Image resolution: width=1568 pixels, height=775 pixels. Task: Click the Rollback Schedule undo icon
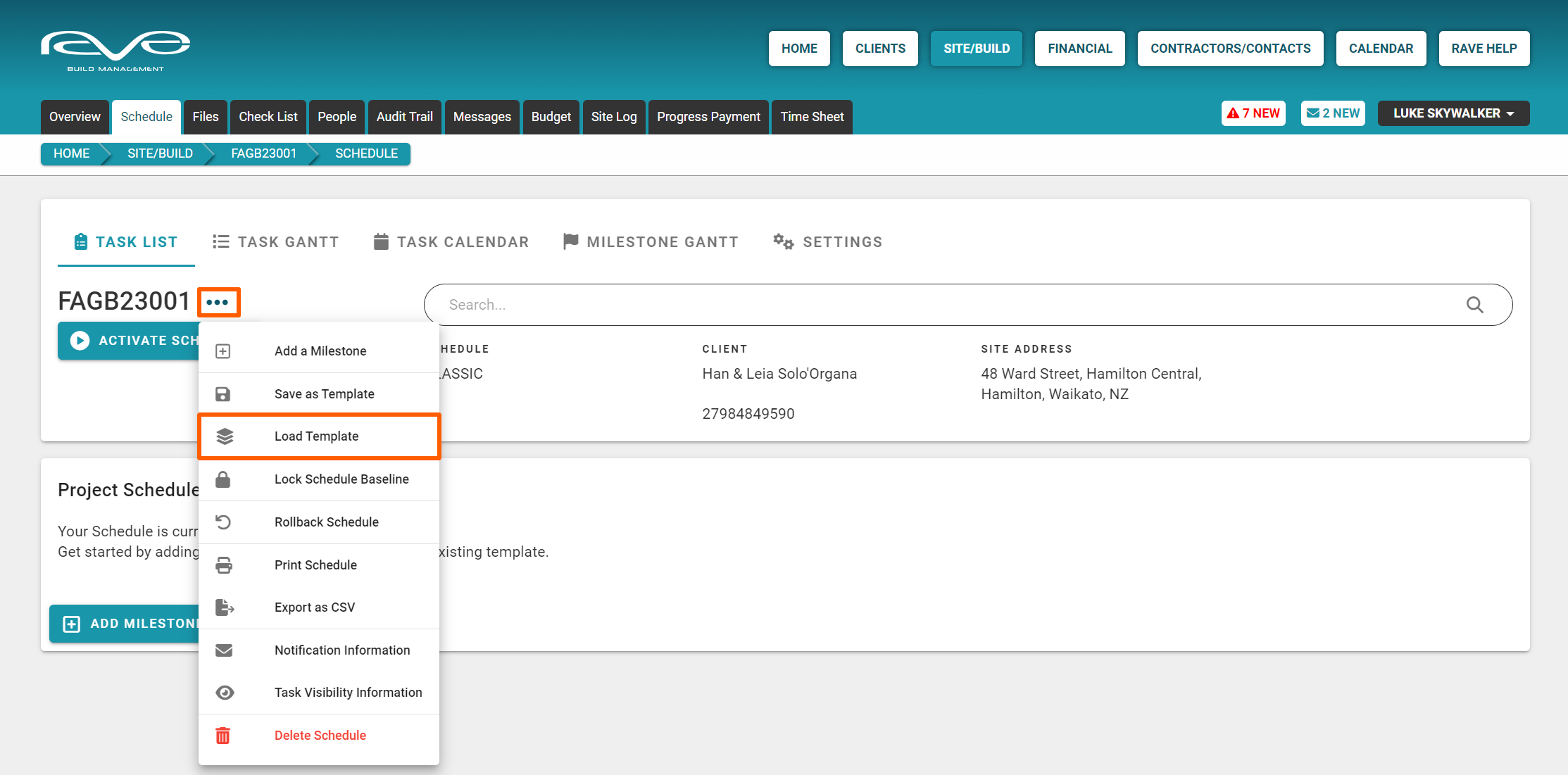click(222, 522)
